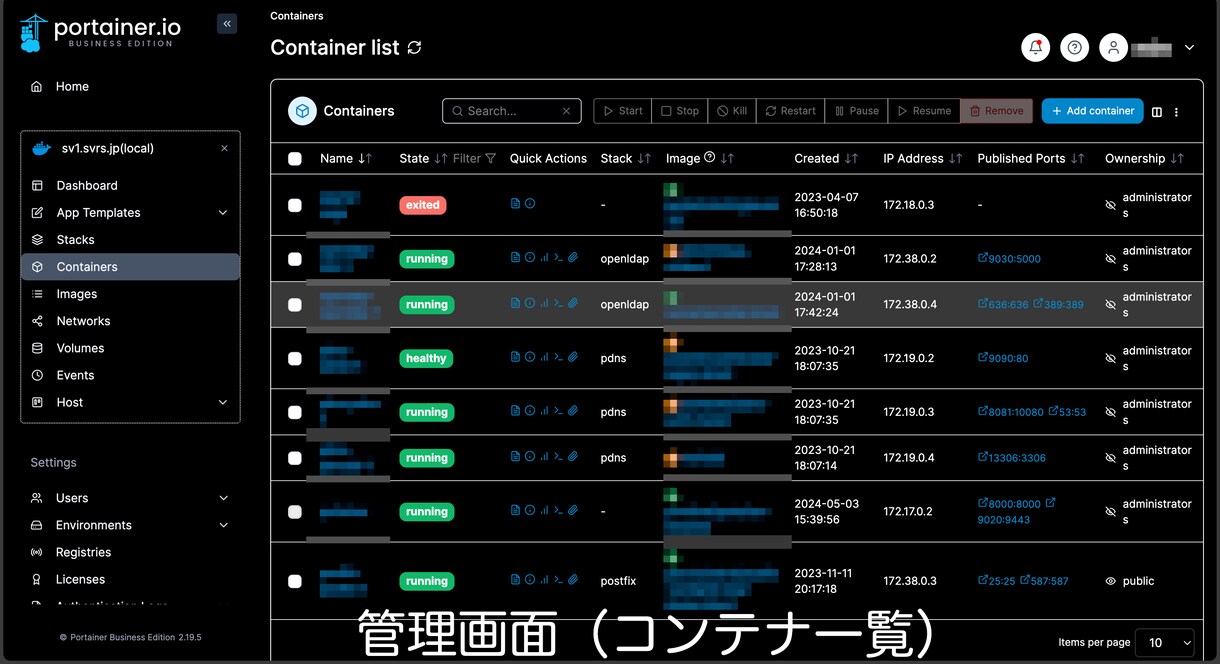1220x664 pixels.
Task: Expand the Environments settings submenu
Action: (x=223, y=525)
